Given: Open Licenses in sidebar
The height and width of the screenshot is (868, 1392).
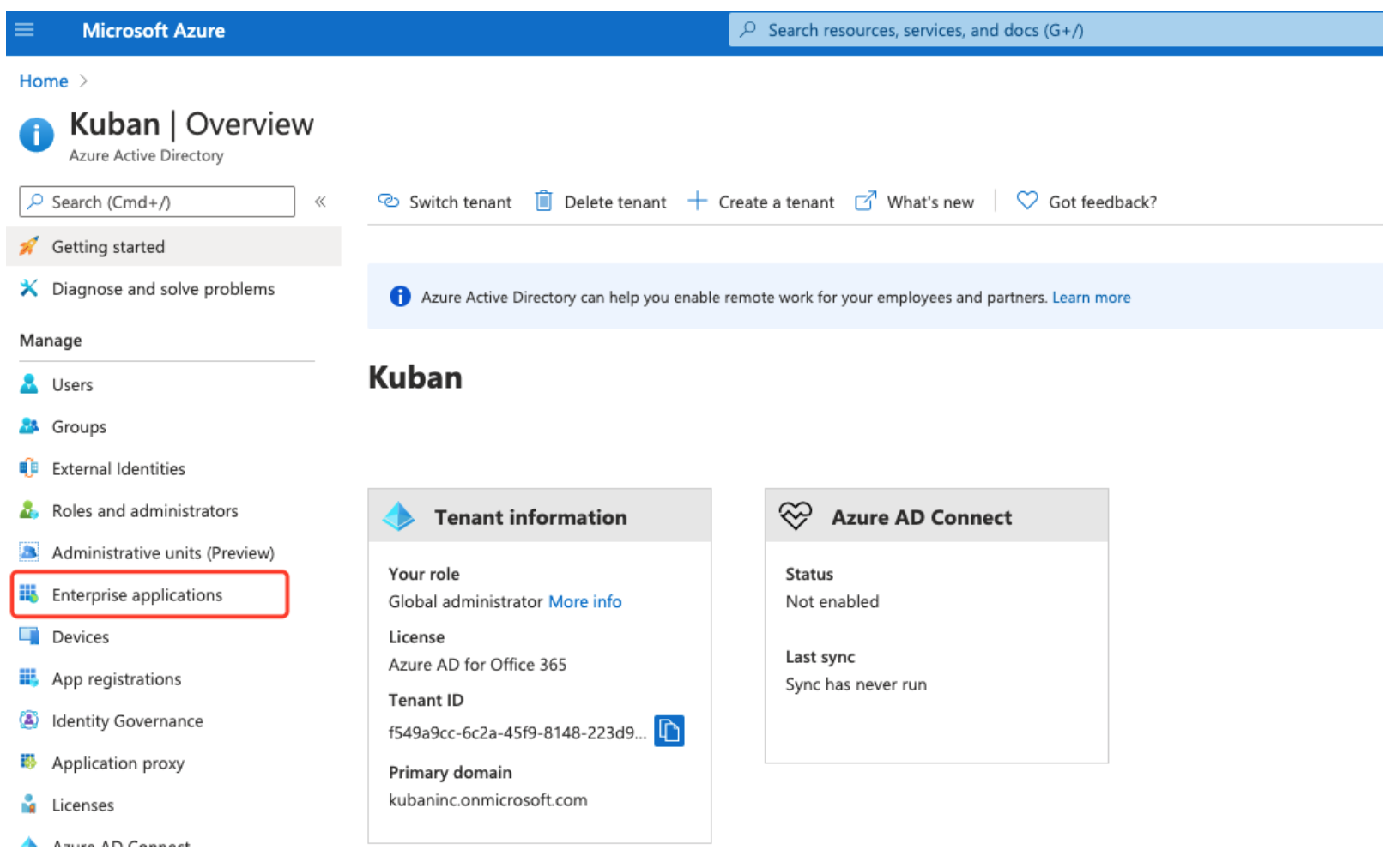Looking at the screenshot, I should click(82, 805).
